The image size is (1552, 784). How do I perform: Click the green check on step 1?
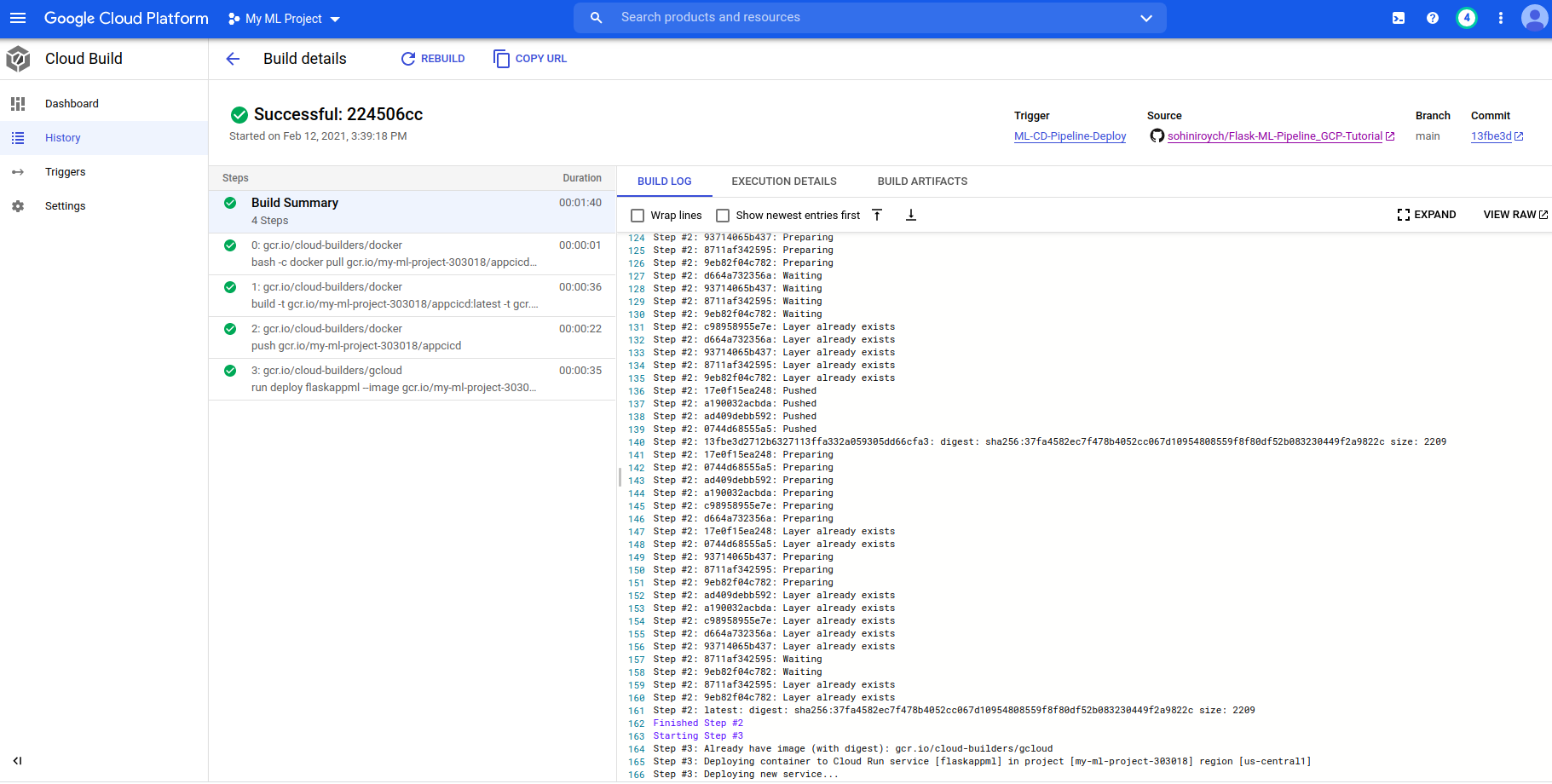(x=230, y=287)
